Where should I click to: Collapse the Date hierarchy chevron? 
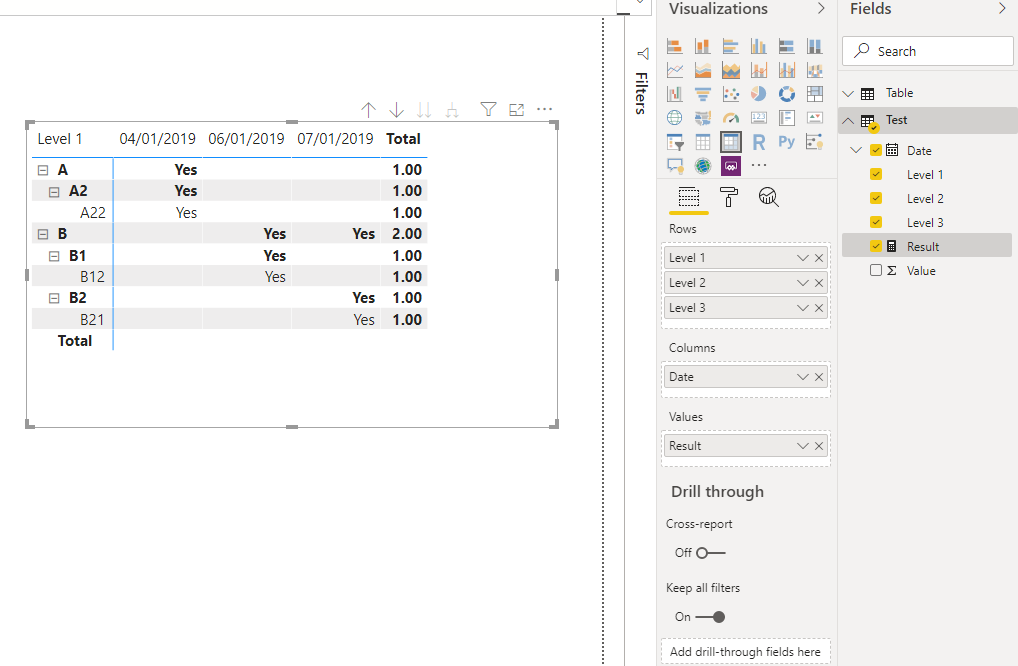[856, 150]
